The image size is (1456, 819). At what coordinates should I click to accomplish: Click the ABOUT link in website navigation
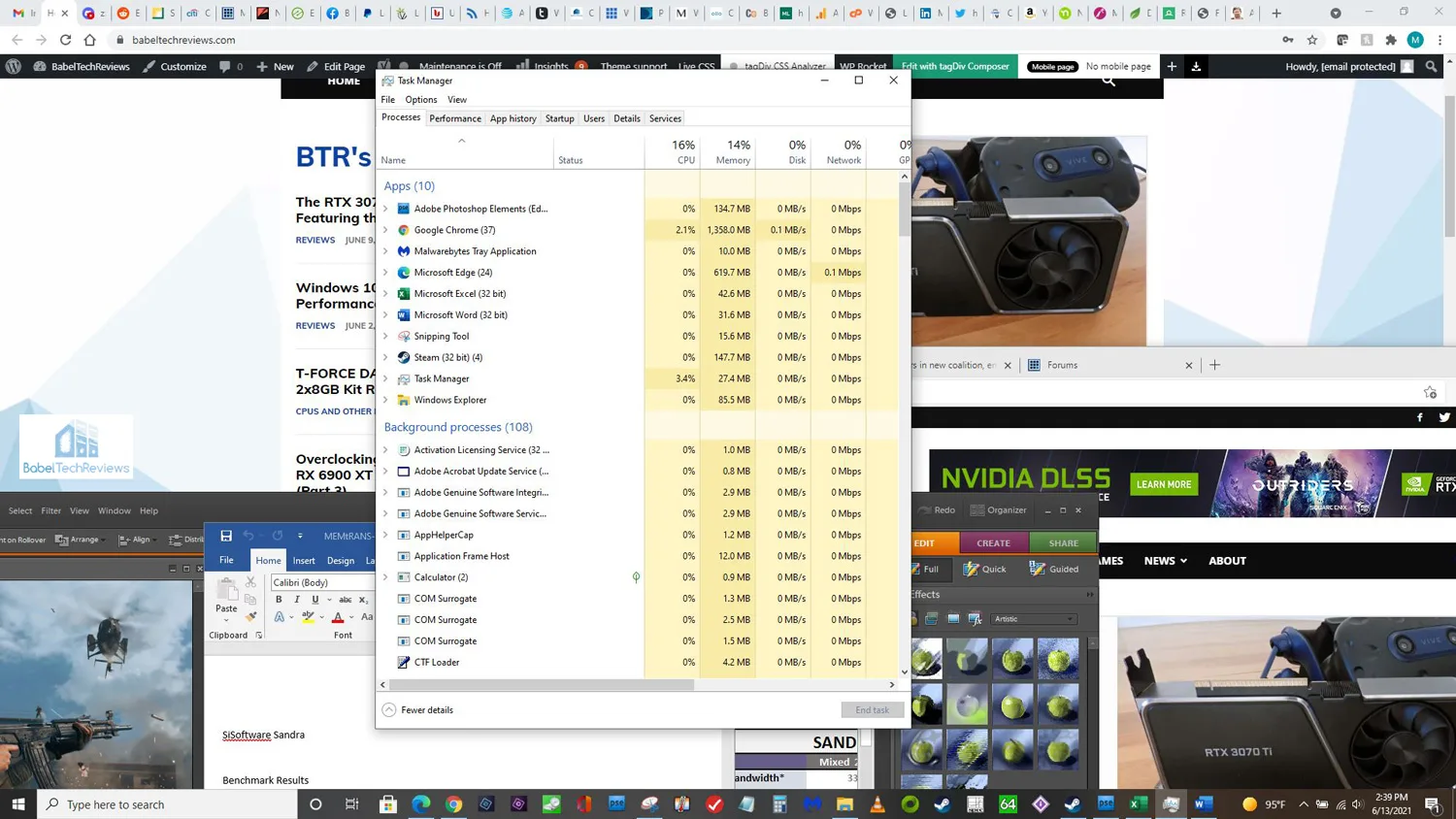click(x=1227, y=561)
